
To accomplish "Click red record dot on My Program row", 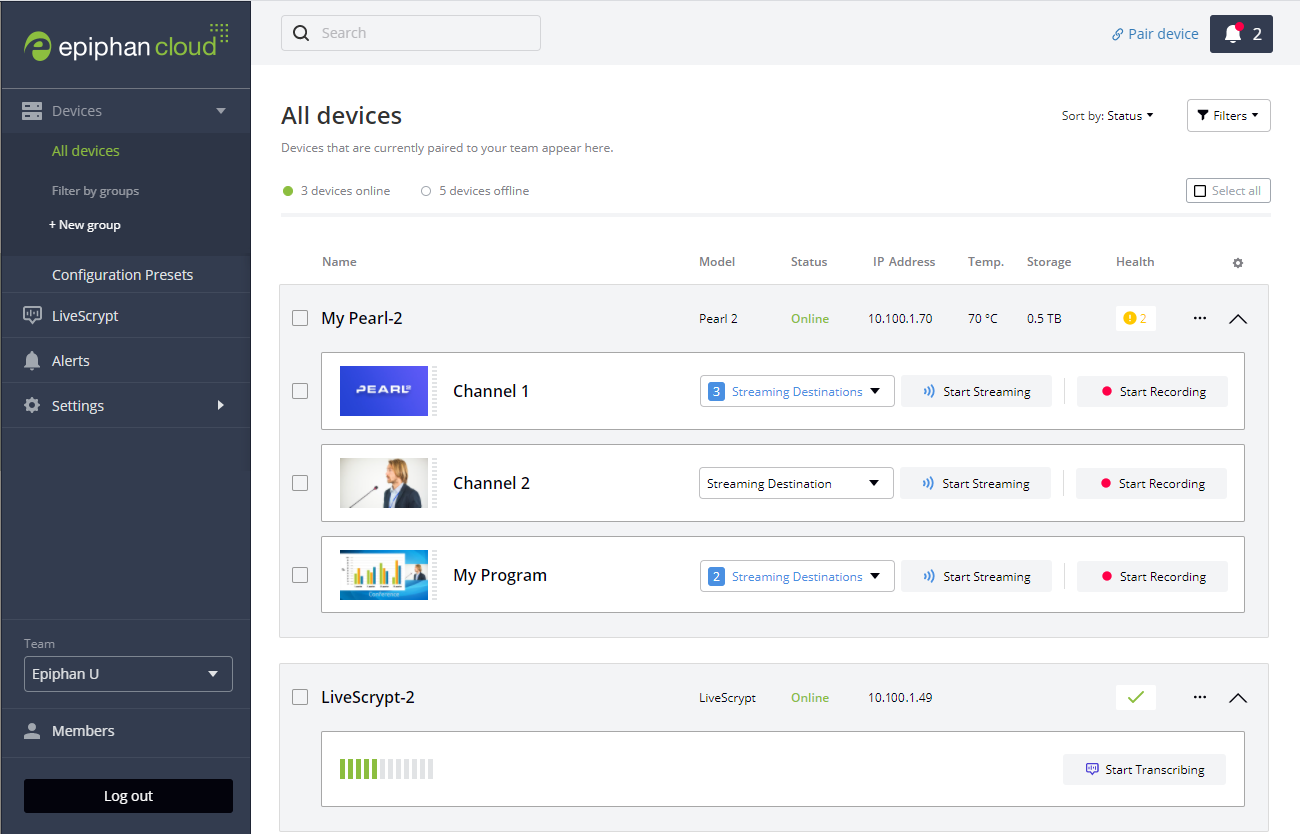I will [x=1107, y=577].
